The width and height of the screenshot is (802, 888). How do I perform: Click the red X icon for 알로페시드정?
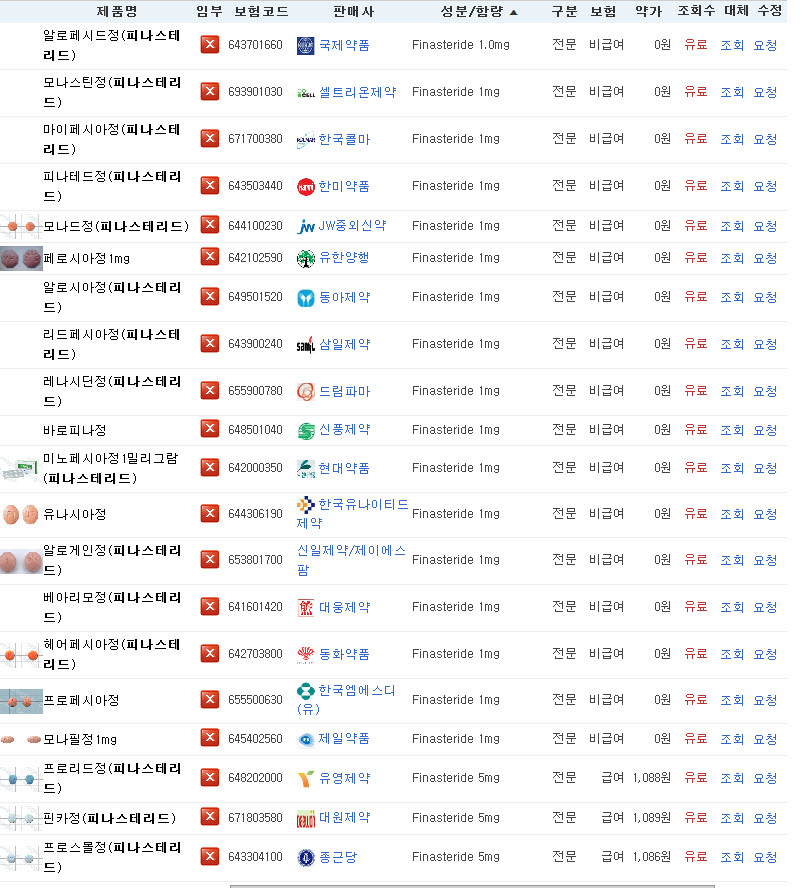[x=210, y=44]
